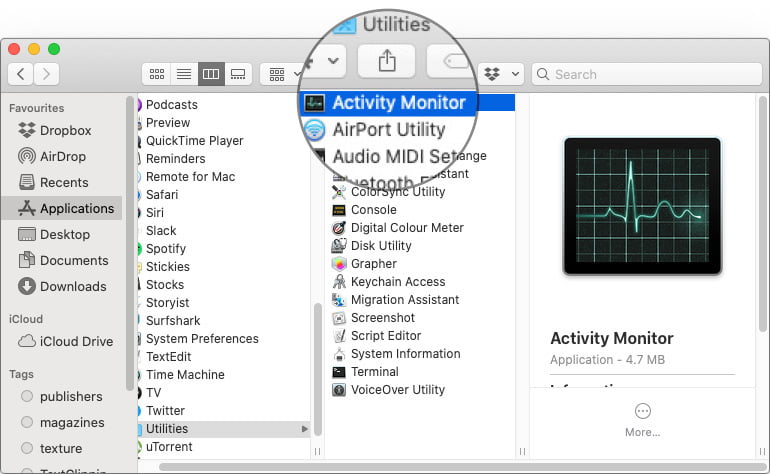The height and width of the screenshot is (474, 770).
Task: Select Storyist in the Applications list
Action: tap(167, 303)
